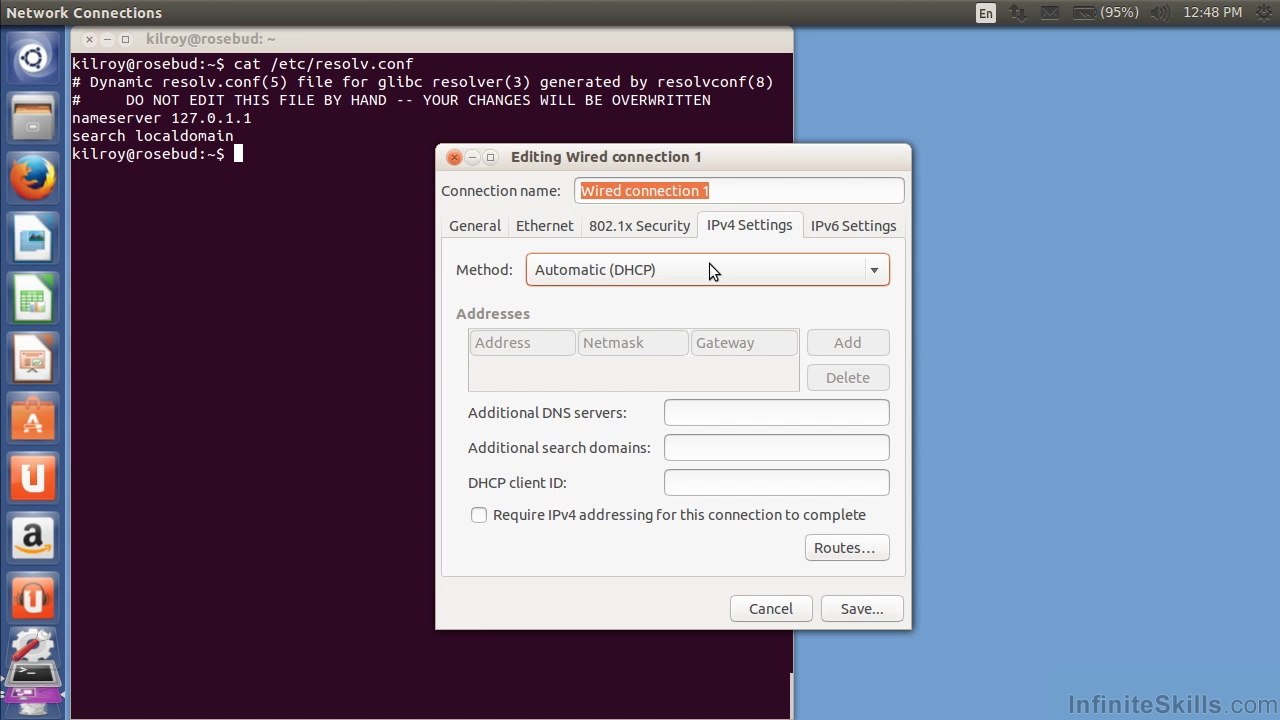
Task: Launch Firefox web browser
Action: (33, 178)
